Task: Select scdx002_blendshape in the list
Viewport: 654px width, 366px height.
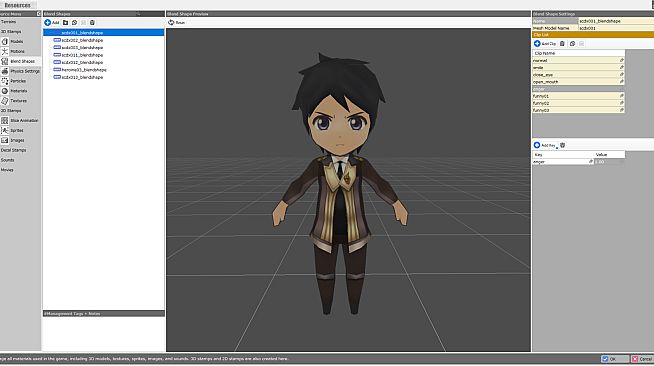Action: pyautogui.click(x=82, y=40)
